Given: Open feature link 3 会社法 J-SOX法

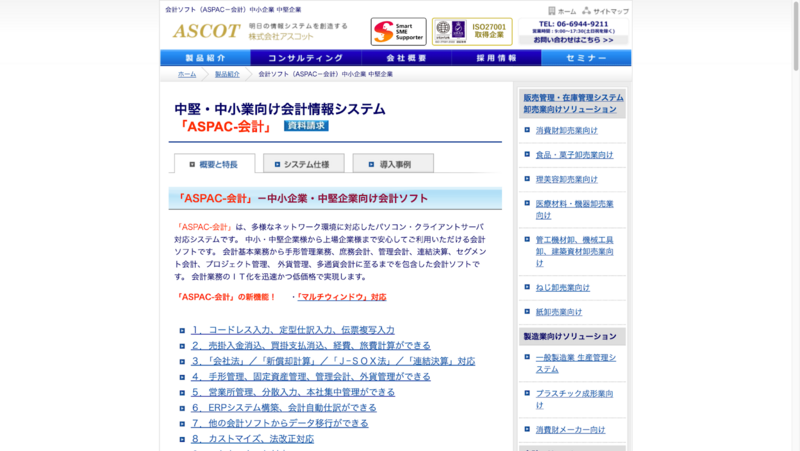Looking at the screenshot, I should point(333,361).
